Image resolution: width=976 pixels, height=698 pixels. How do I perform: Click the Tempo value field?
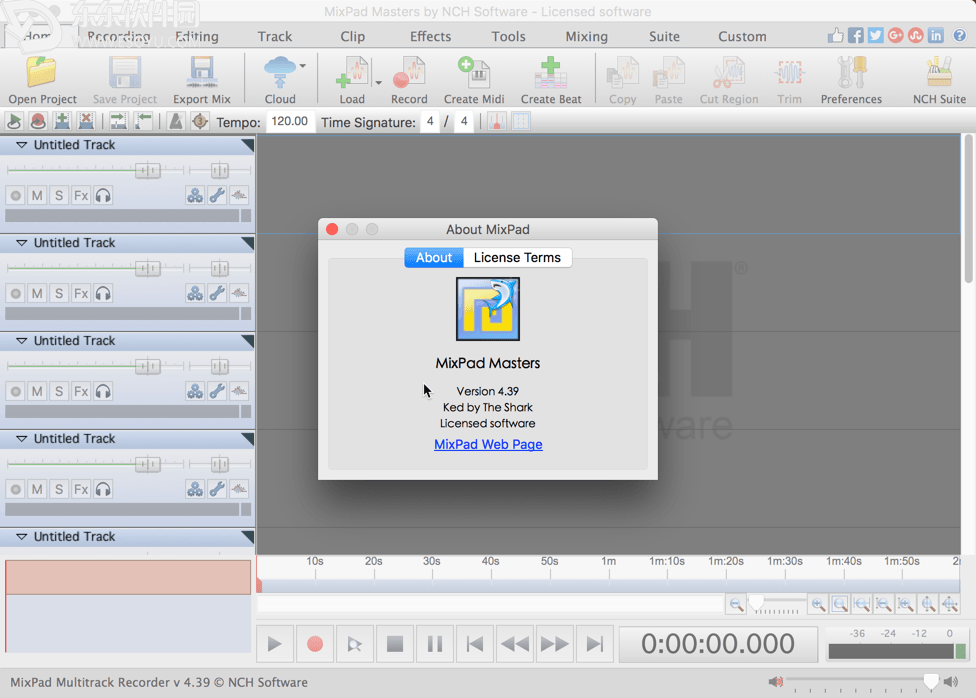(289, 121)
